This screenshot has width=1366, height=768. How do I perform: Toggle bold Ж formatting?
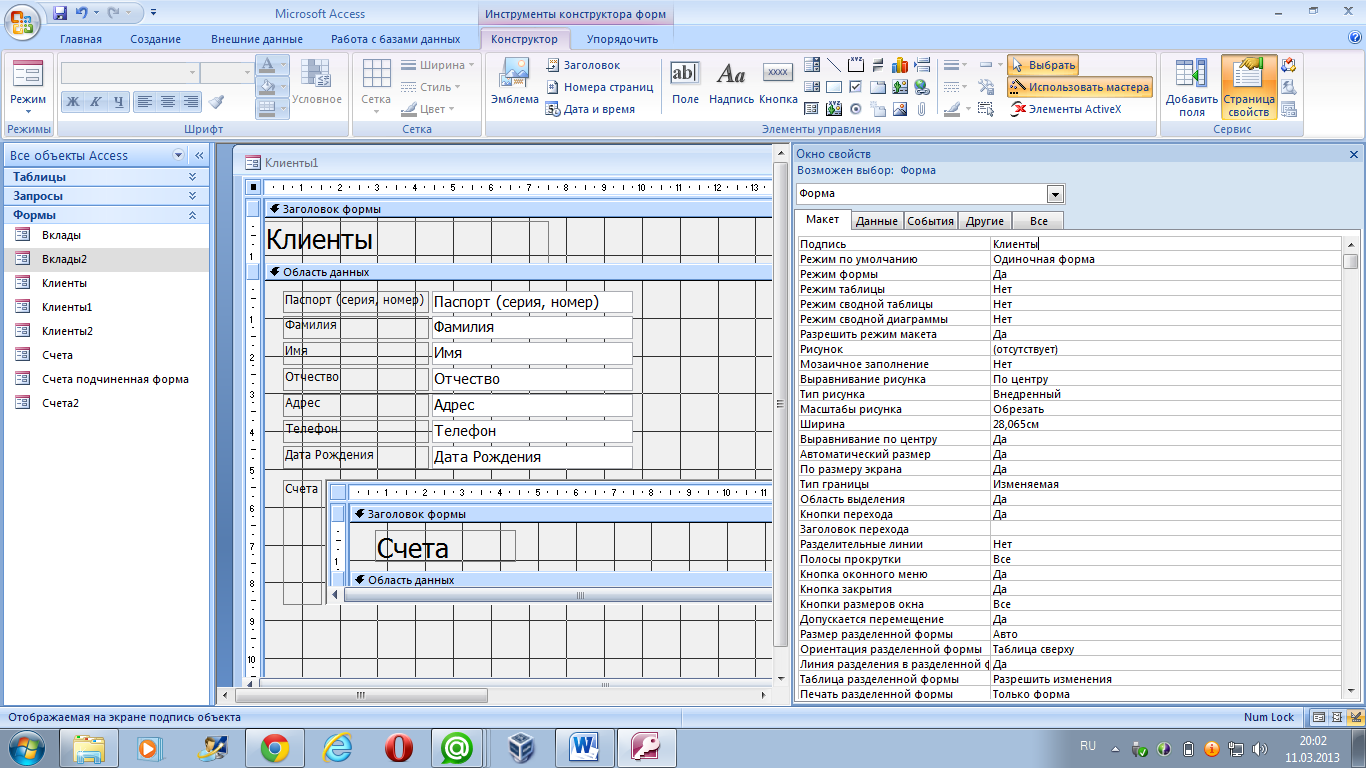point(73,102)
